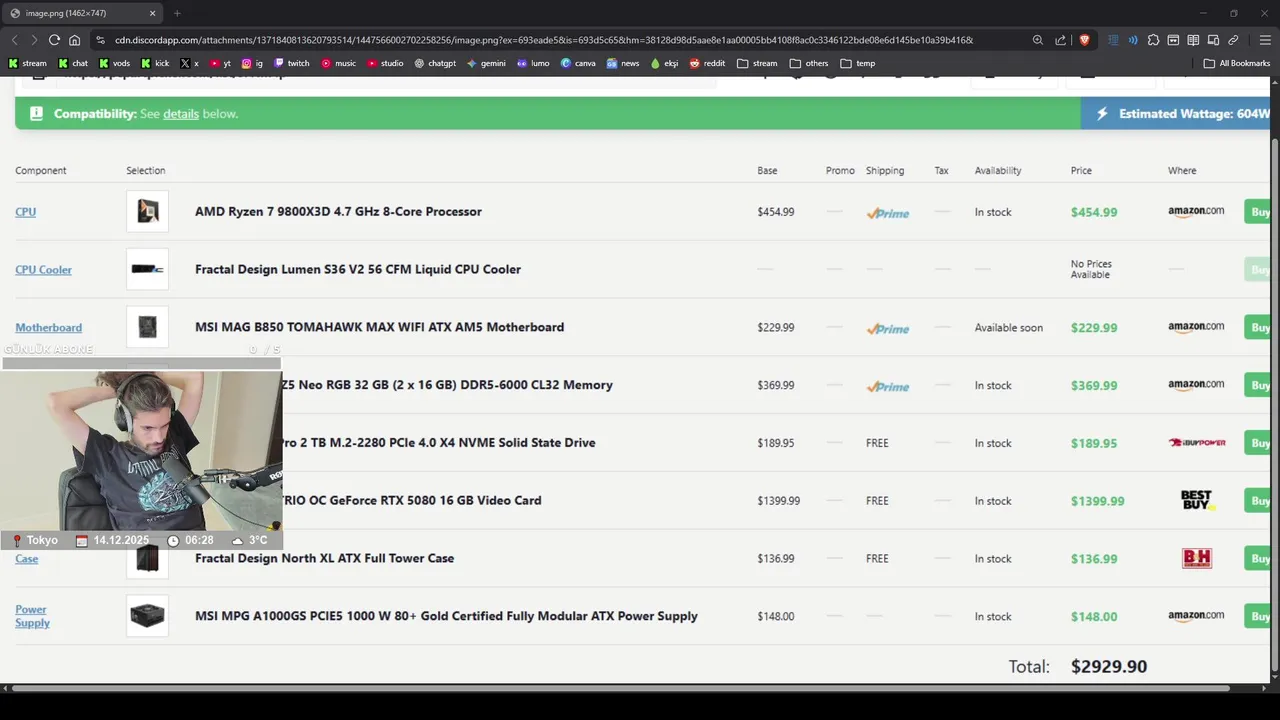Click the 'Price' column header

tap(1081, 171)
